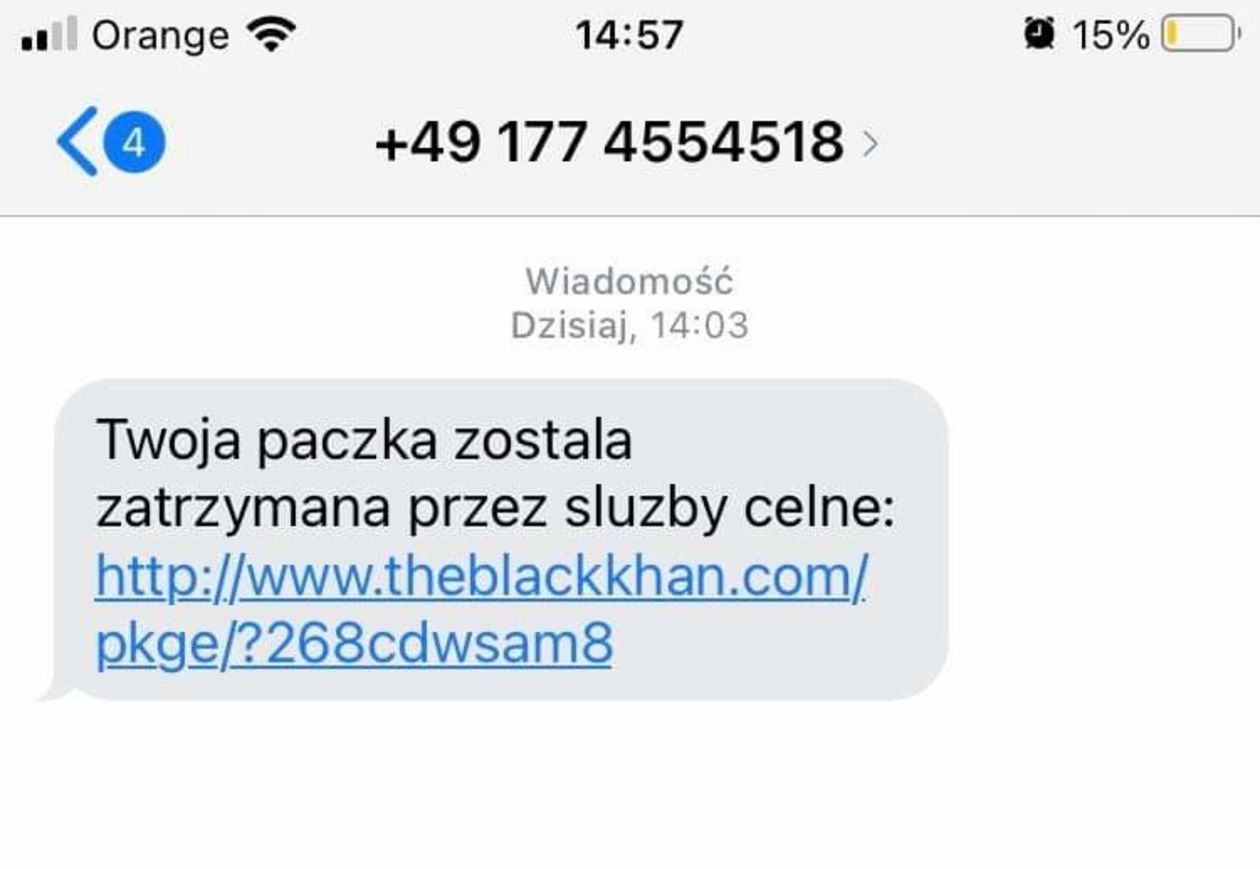The width and height of the screenshot is (1260, 869).
Task: Expand details chevron beside the phone number
Action: 870,144
